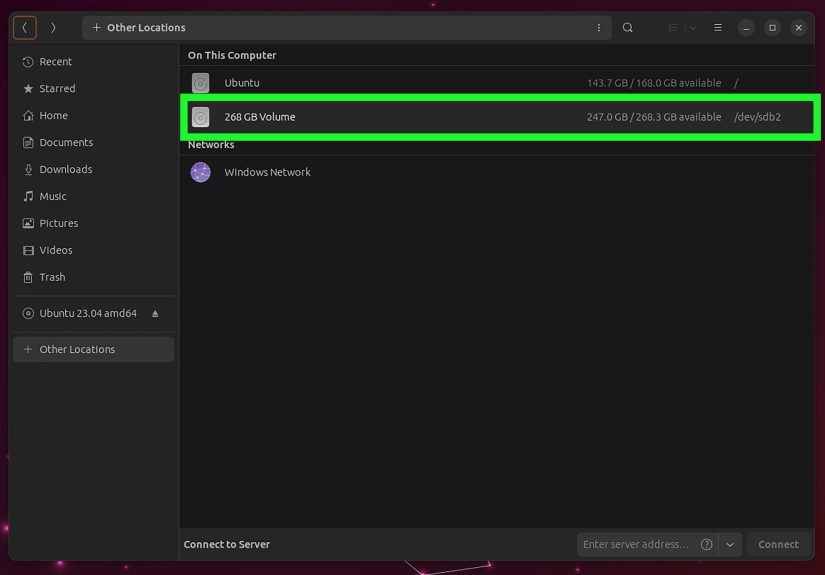Click the Windows Network globe icon
825x575 pixels.
click(200, 172)
